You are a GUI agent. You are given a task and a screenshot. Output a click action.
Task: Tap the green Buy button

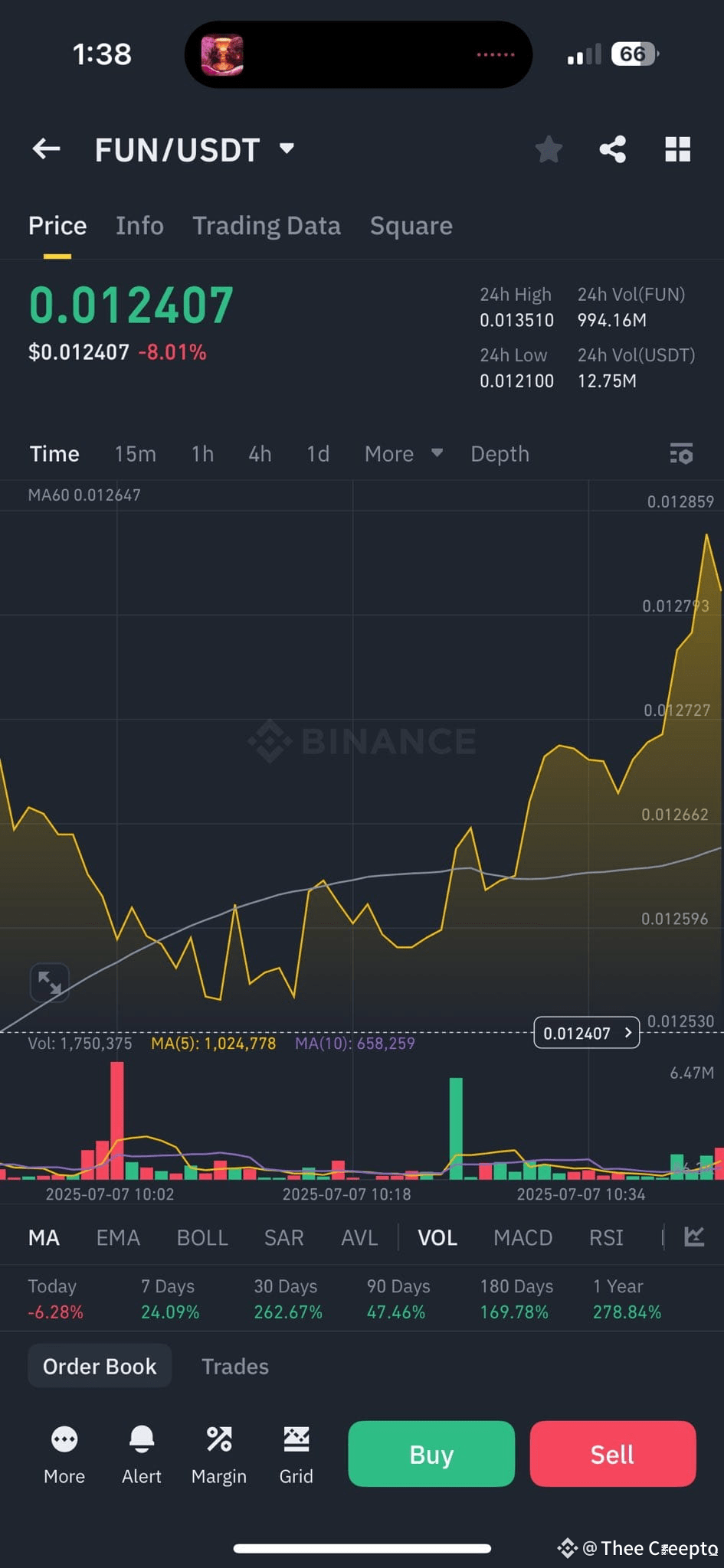[431, 1454]
